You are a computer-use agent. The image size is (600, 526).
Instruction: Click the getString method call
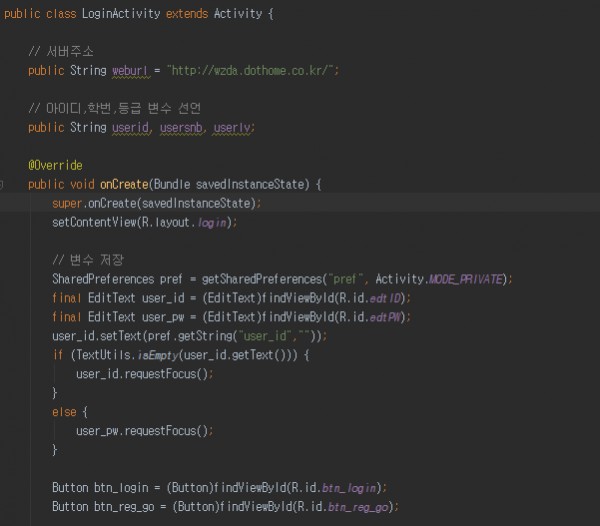[x=205, y=336]
